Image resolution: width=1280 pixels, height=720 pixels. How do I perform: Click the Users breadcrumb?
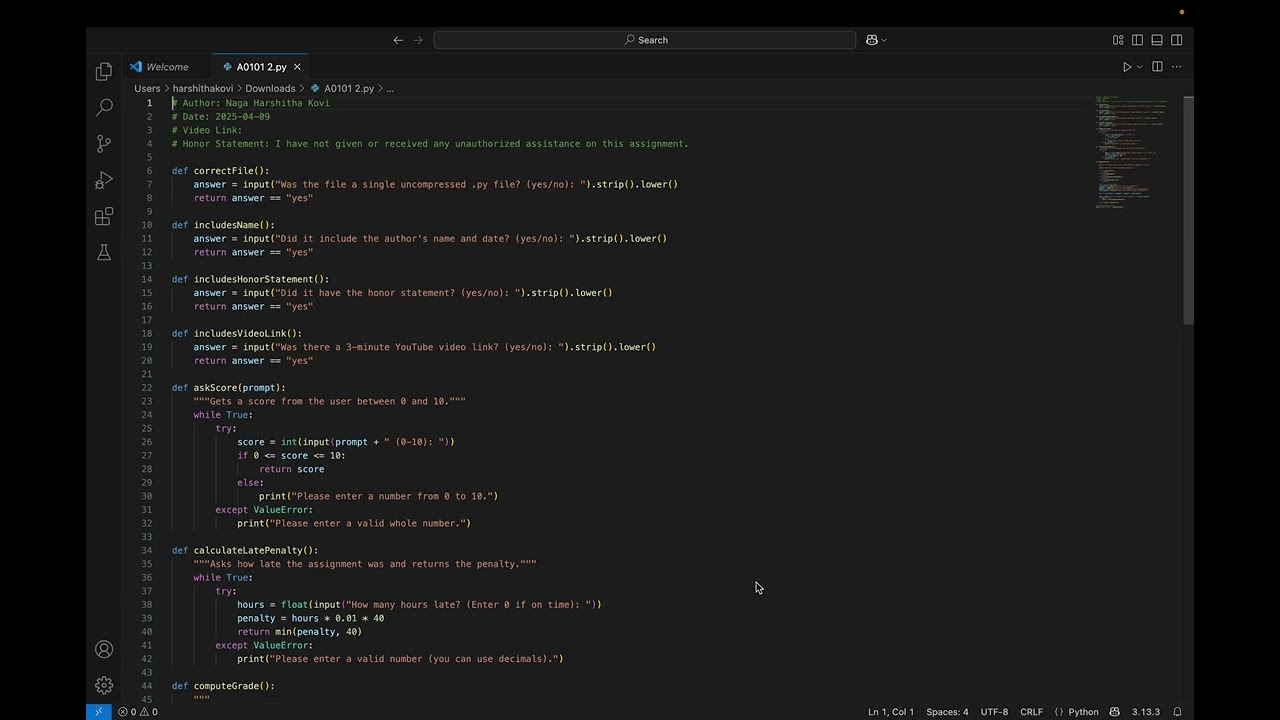[147, 88]
